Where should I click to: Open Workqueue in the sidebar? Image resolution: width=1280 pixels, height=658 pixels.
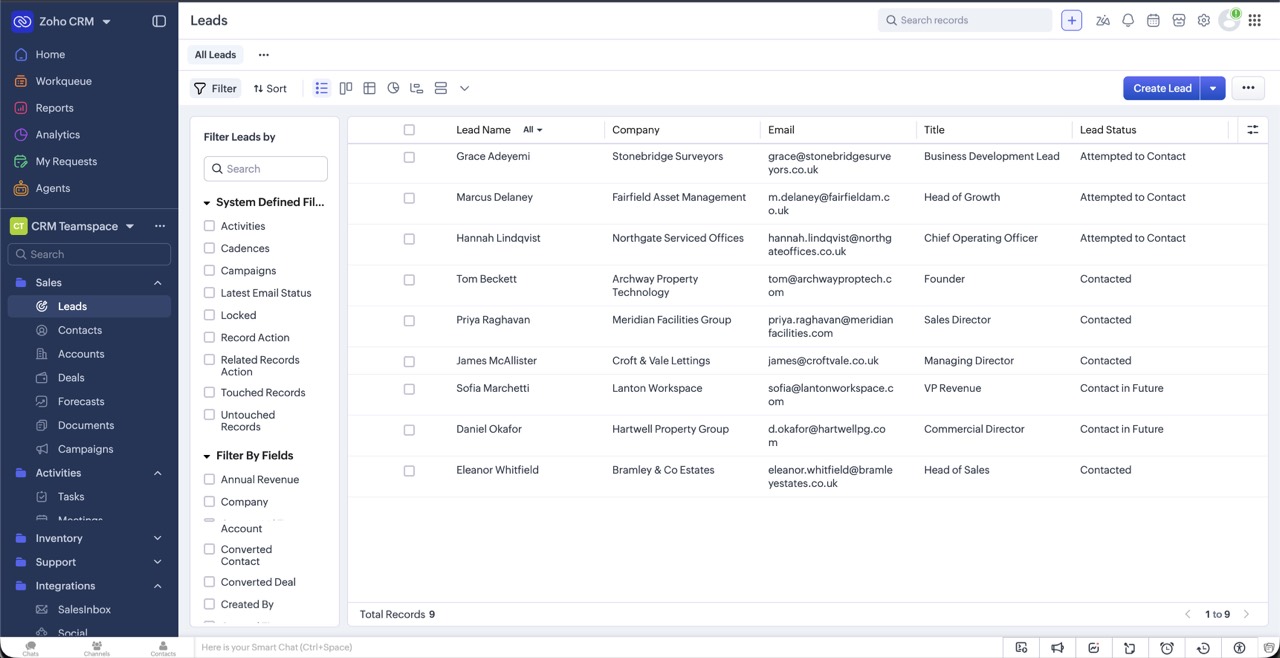64,81
